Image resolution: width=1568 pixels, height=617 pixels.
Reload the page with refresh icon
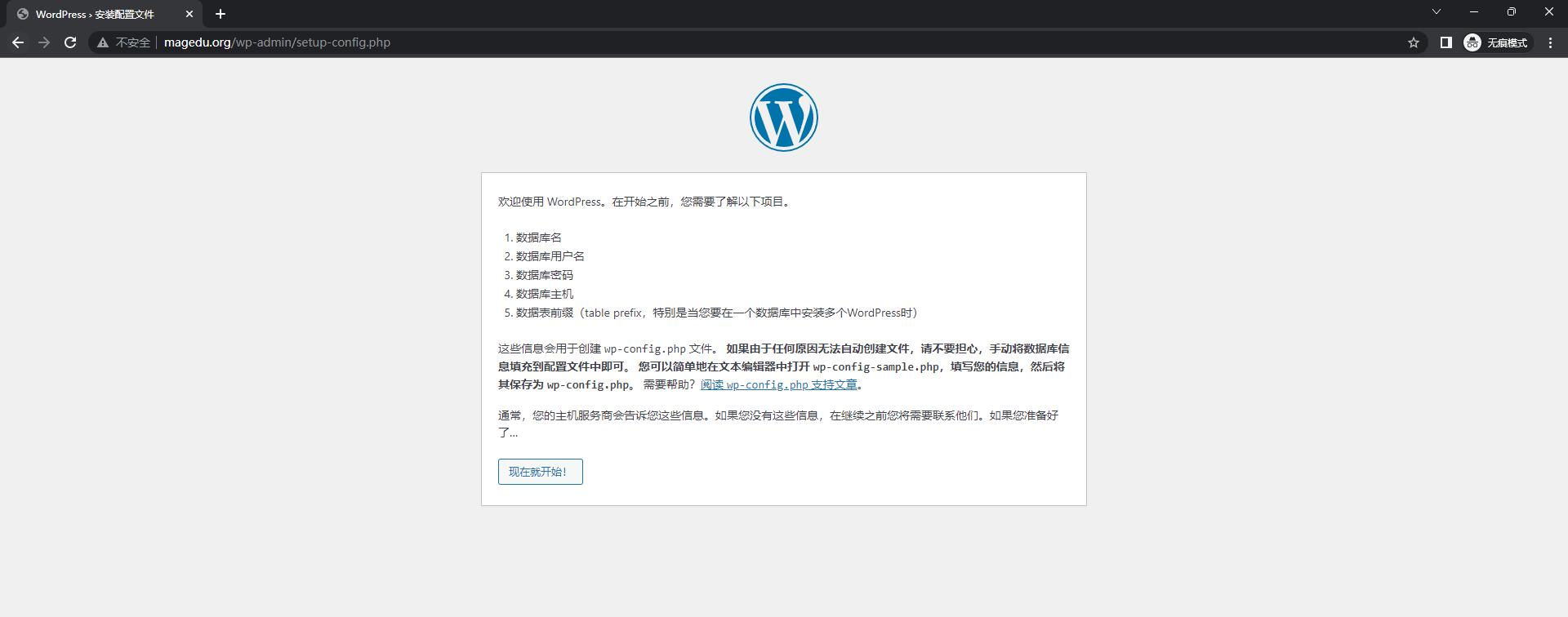[70, 42]
